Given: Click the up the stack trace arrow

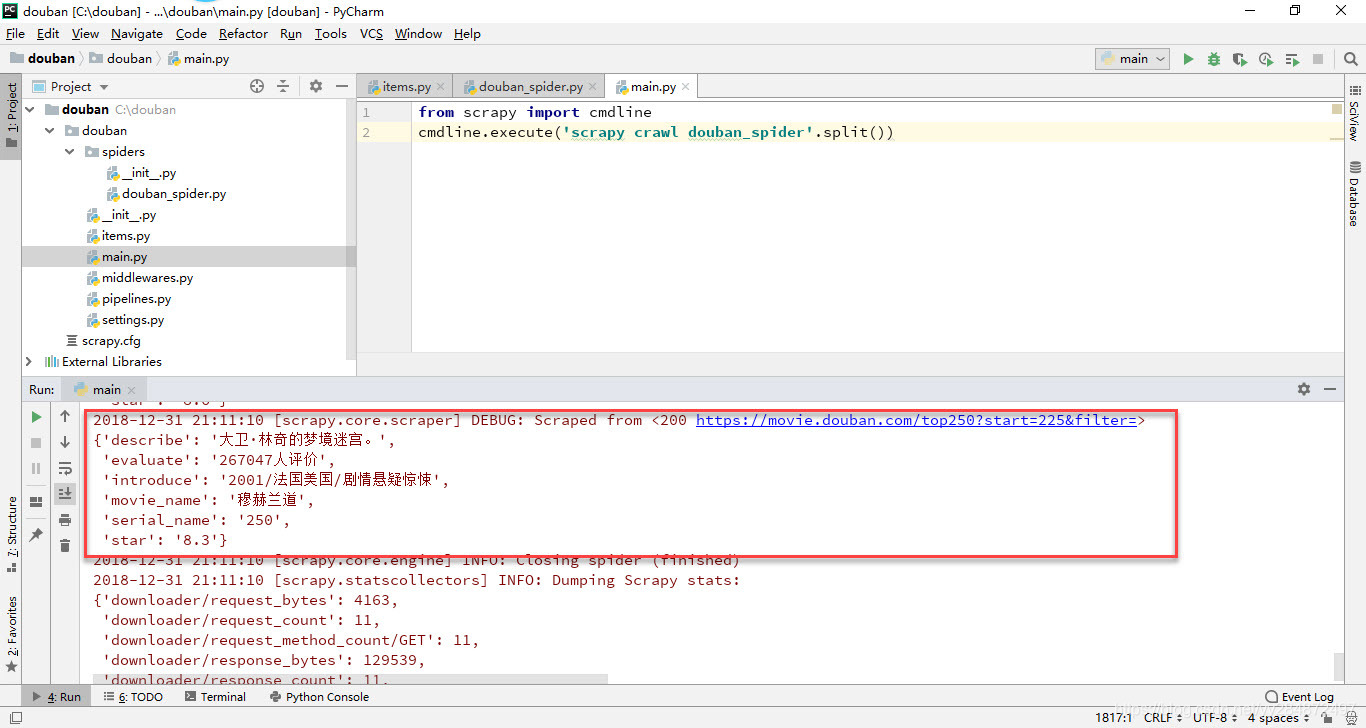Looking at the screenshot, I should pyautogui.click(x=65, y=417).
